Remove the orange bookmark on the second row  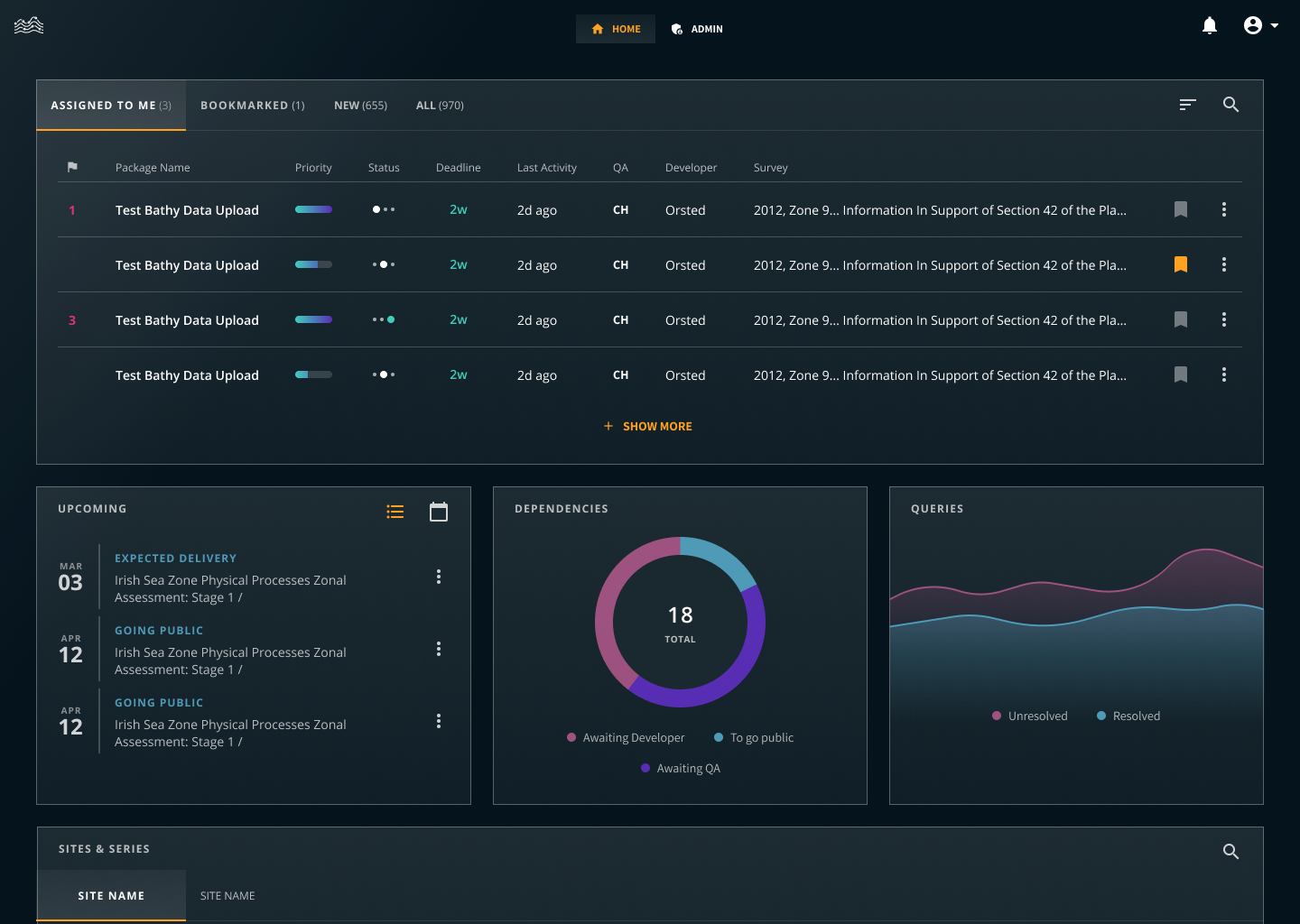point(1180,264)
